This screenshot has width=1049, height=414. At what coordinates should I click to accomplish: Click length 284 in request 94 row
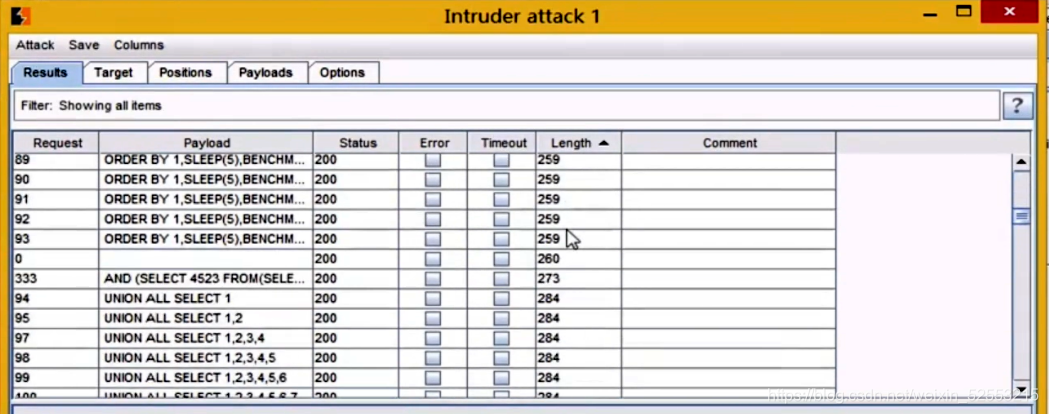(549, 298)
